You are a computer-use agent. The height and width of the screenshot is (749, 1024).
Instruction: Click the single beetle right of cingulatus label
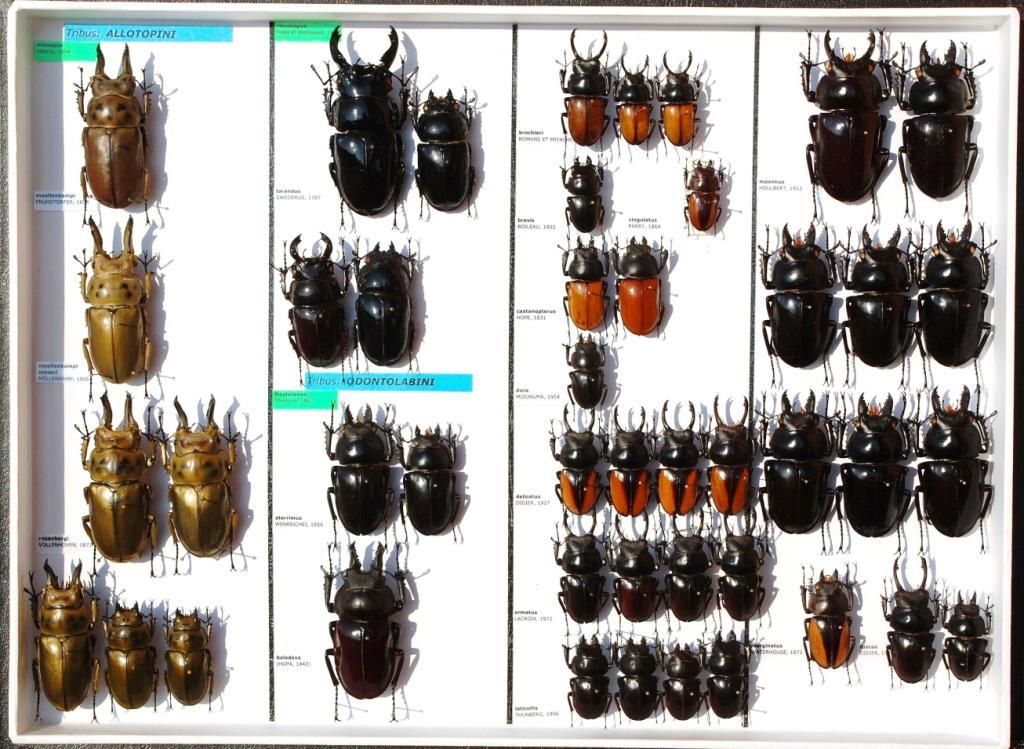click(x=704, y=197)
